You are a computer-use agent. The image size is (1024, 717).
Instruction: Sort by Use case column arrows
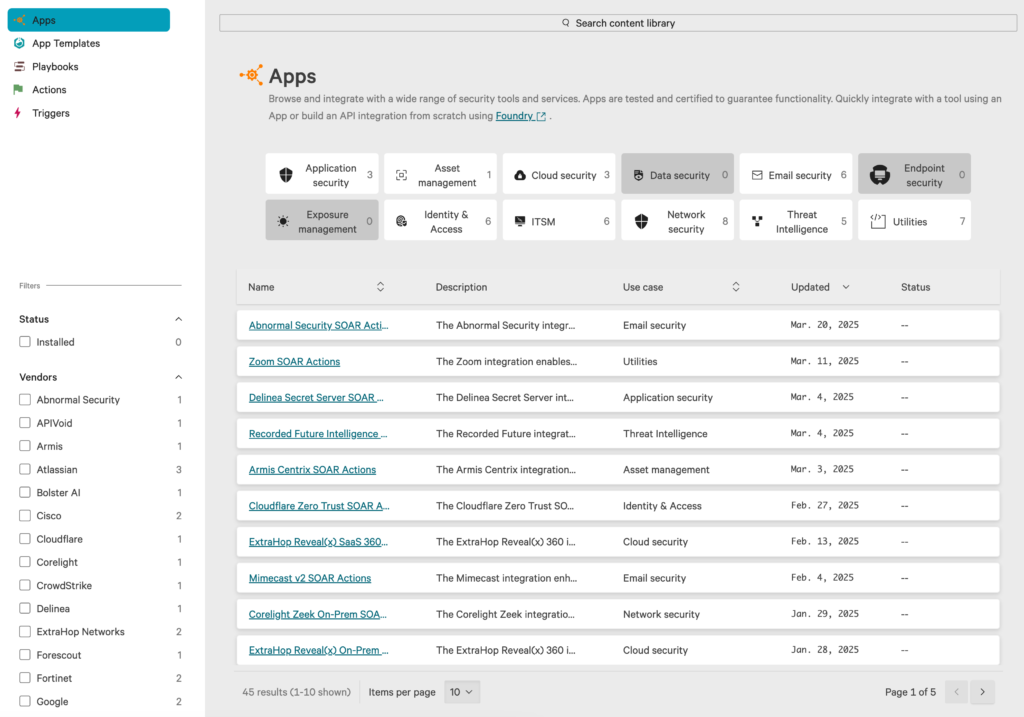pos(735,287)
